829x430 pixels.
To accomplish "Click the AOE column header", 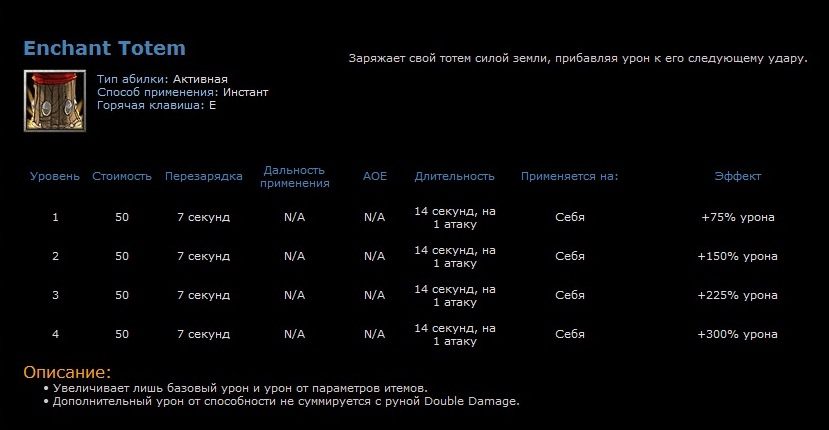I will [x=374, y=177].
